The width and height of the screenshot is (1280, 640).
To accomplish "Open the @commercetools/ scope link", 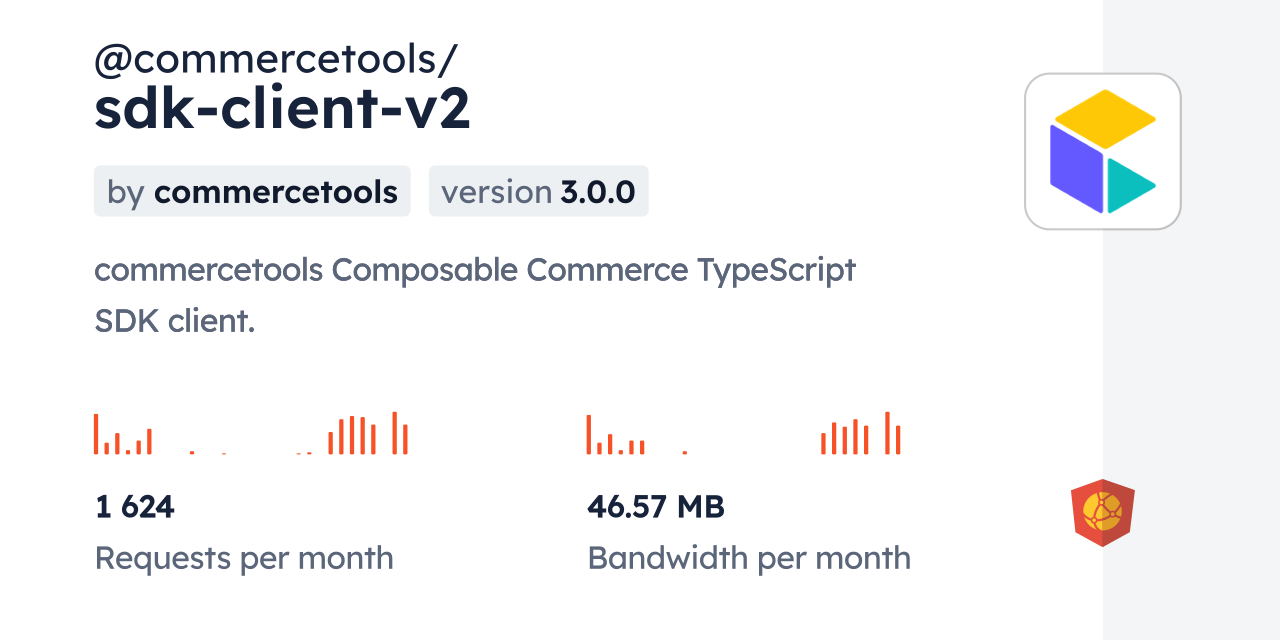I will tap(276, 60).
